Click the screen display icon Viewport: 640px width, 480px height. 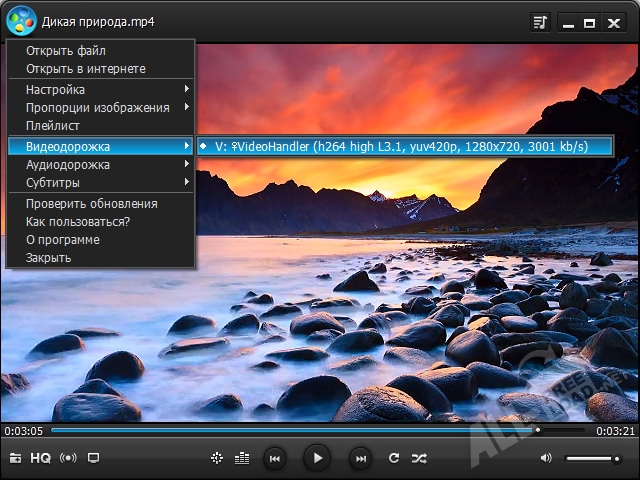[94, 458]
